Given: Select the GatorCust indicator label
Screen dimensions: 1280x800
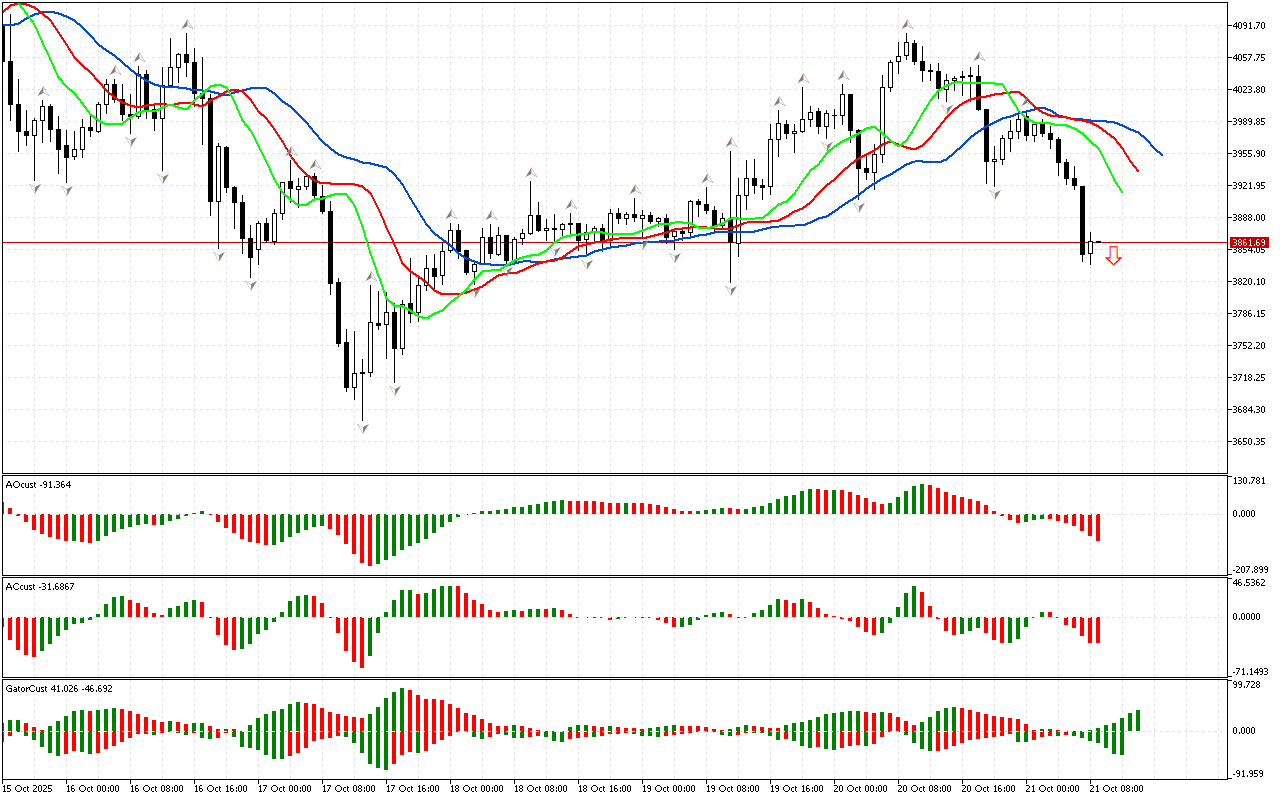Looking at the screenshot, I should 58,689.
